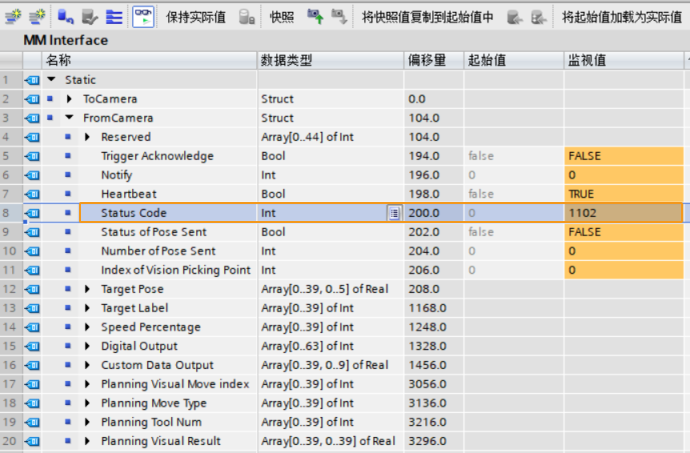Viewport: 690px width, 453px height.
Task: Click the 起始值 column header
Action: pos(514,60)
